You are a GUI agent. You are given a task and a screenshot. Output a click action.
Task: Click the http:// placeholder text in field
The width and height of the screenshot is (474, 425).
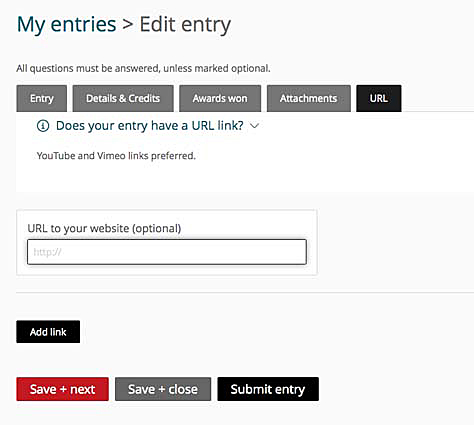point(47,252)
